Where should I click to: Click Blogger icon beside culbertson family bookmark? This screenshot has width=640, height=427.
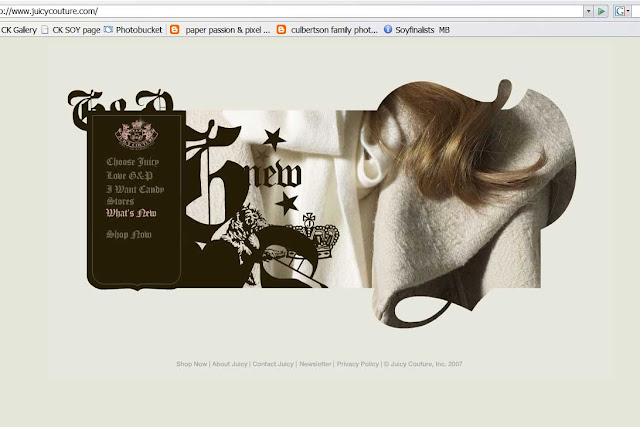click(281, 29)
